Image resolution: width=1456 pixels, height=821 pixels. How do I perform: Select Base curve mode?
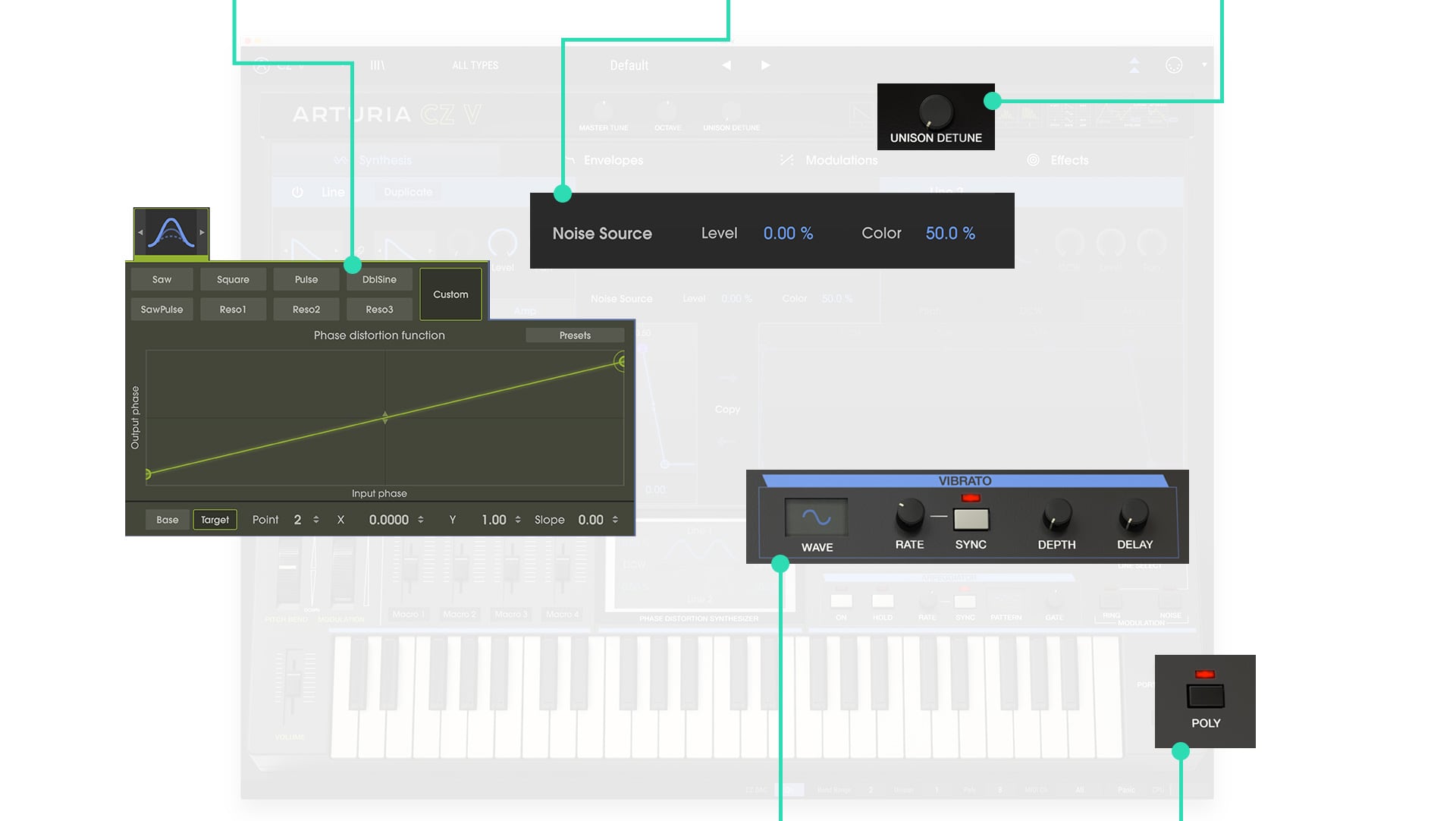pyautogui.click(x=168, y=520)
